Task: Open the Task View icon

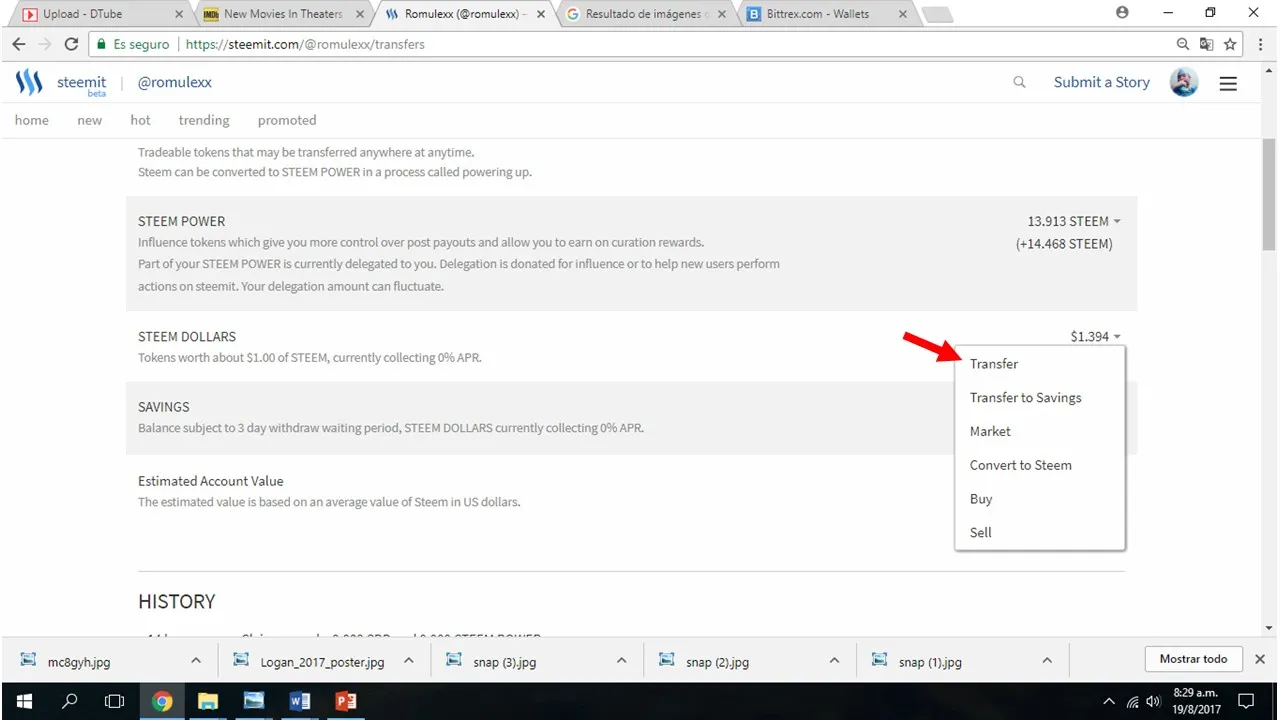Action: pos(115,701)
